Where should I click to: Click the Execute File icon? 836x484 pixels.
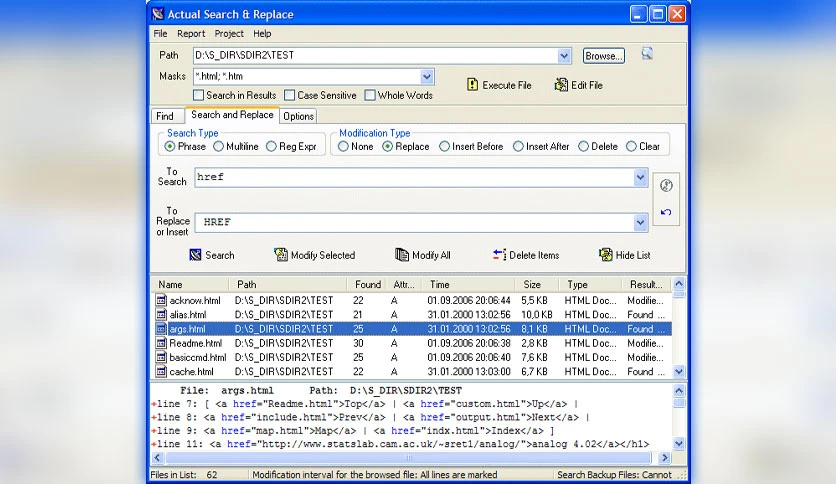click(472, 85)
